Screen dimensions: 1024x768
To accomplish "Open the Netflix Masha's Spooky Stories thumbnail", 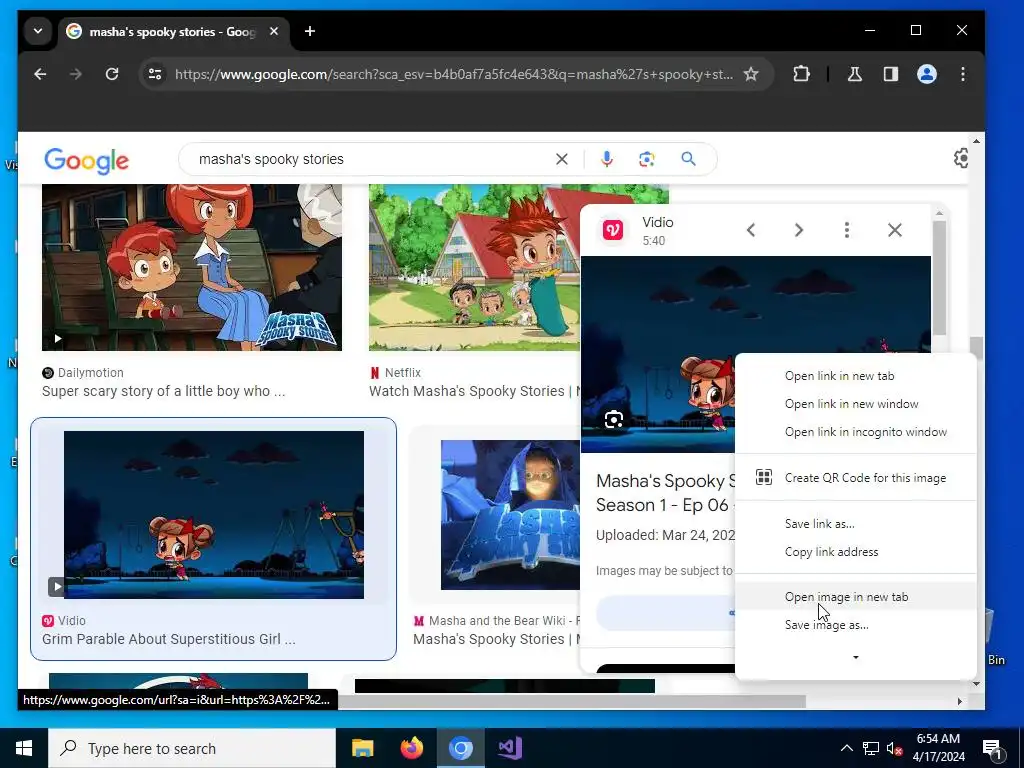I will (474, 267).
